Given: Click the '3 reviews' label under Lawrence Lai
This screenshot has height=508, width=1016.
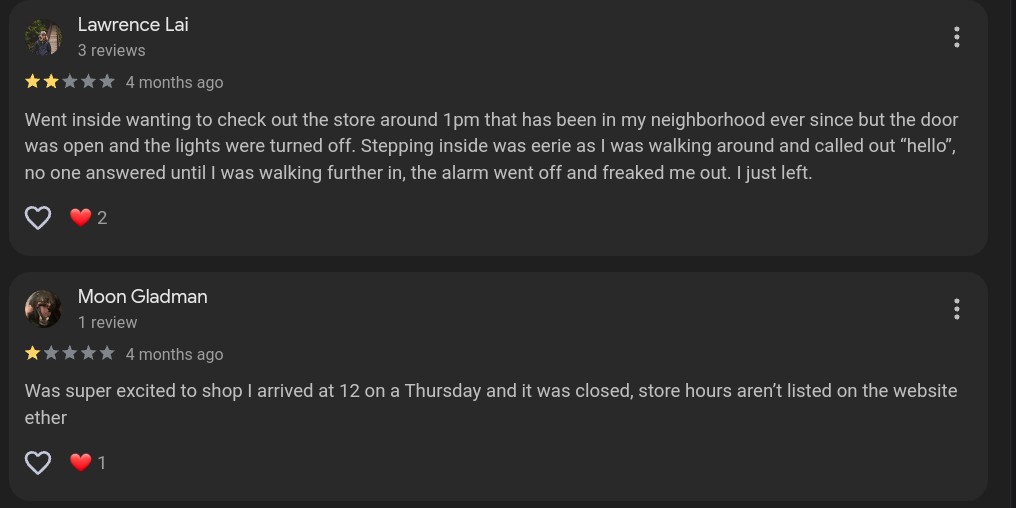Looking at the screenshot, I should coord(111,51).
